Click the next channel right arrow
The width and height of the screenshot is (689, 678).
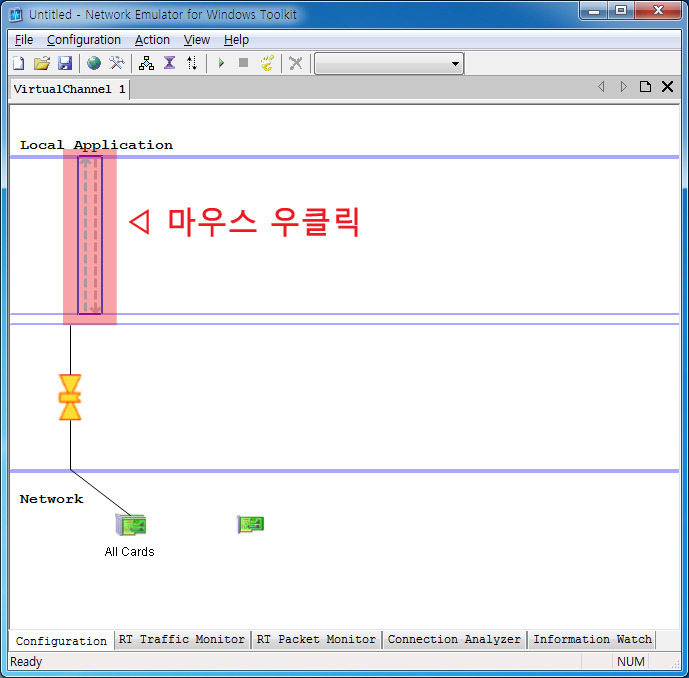[624, 87]
